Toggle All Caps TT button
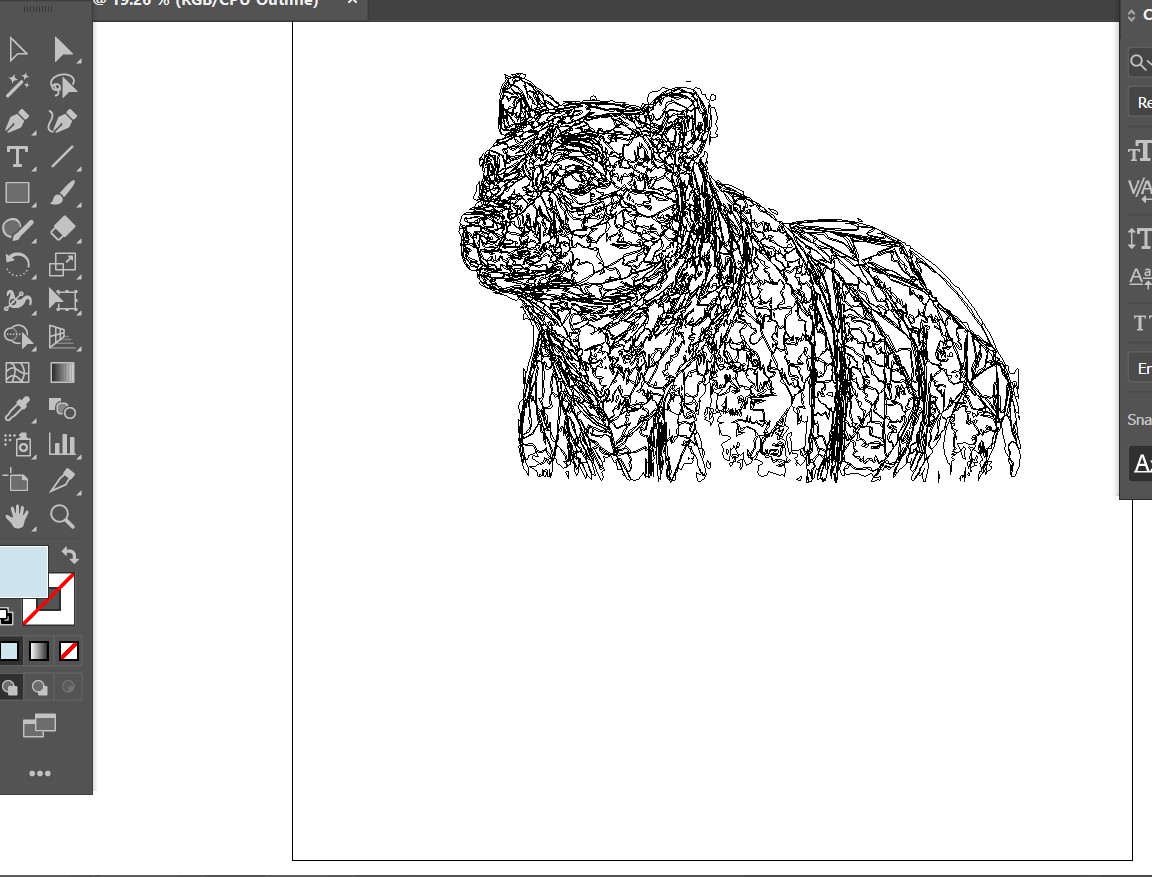 [1142, 323]
